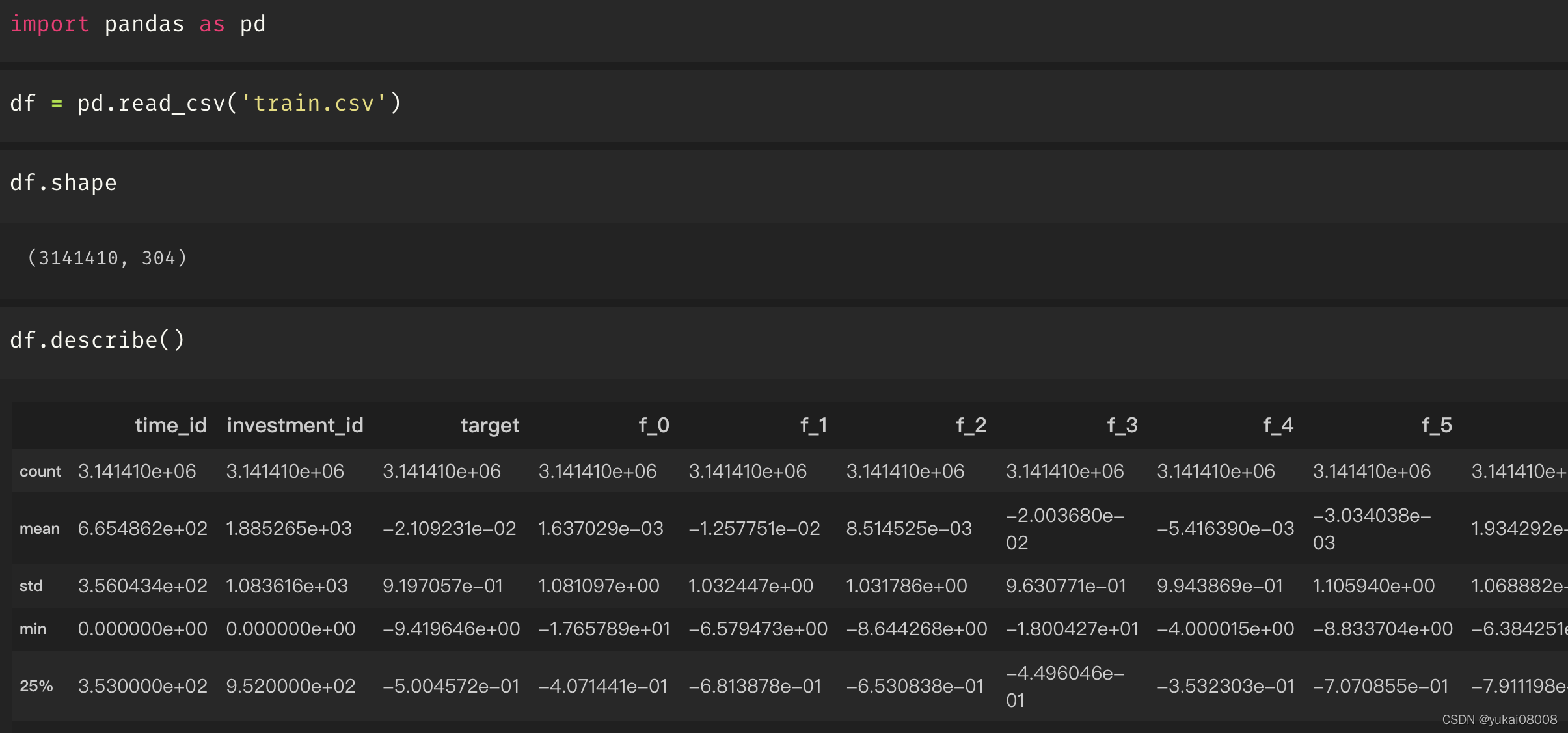1568x733 pixels.
Task: Click min f_3 value -1.800427e+01
Action: (x=1072, y=629)
